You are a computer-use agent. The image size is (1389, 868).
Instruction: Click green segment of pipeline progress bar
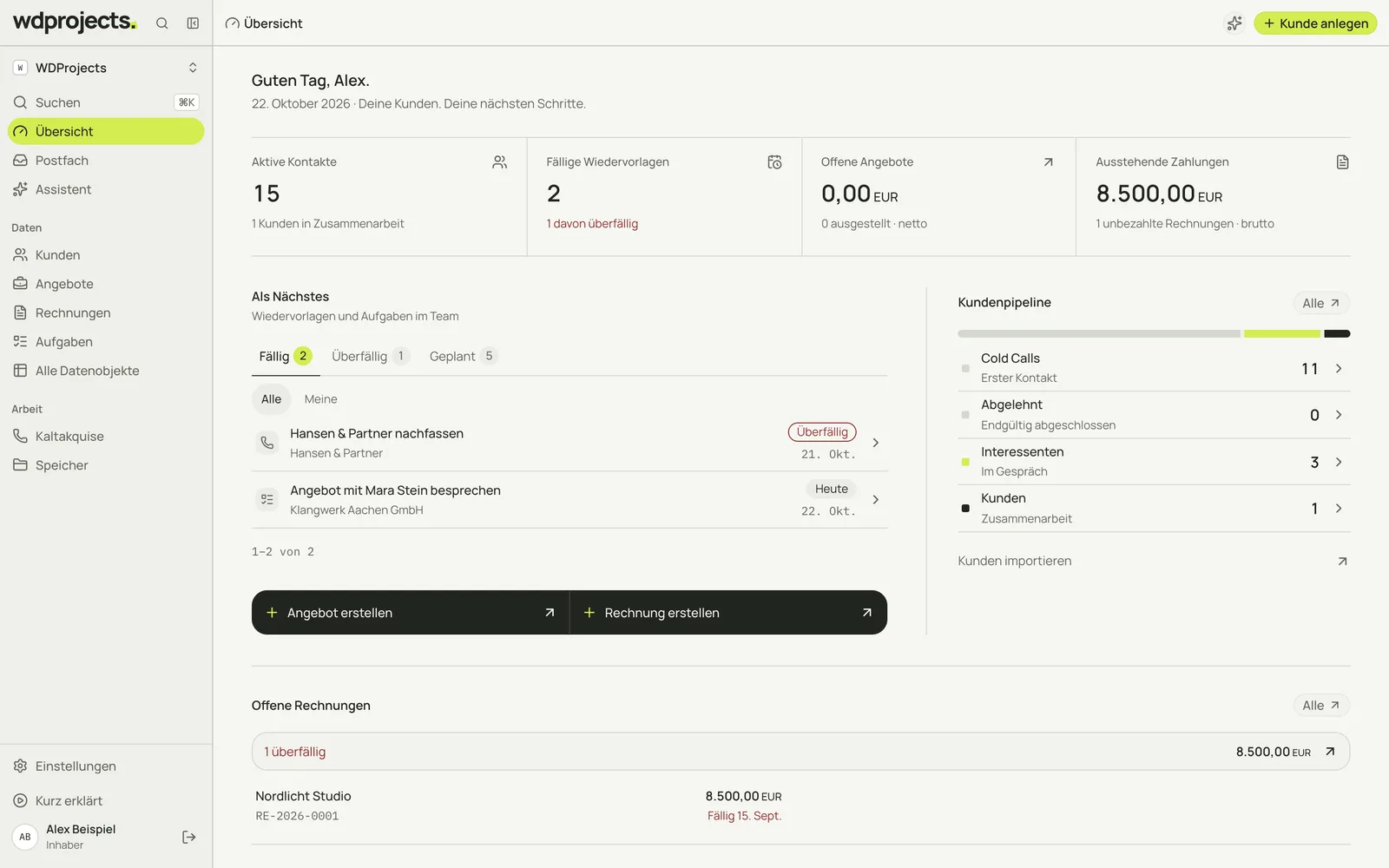(1281, 333)
